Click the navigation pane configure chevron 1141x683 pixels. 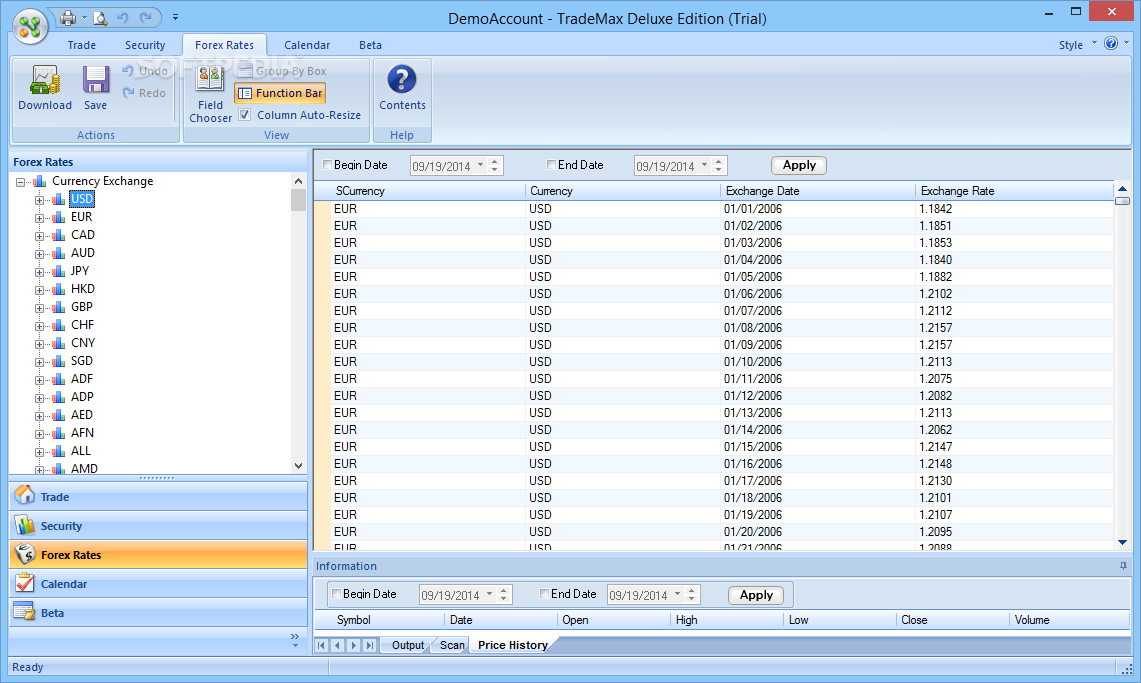pos(295,640)
